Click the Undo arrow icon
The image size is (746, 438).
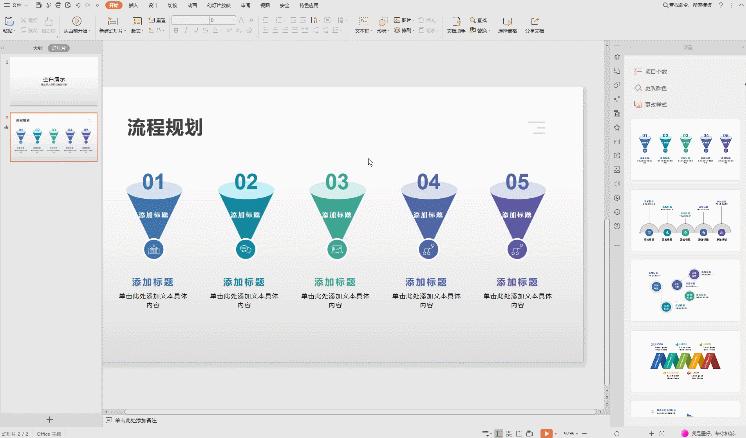point(78,5)
